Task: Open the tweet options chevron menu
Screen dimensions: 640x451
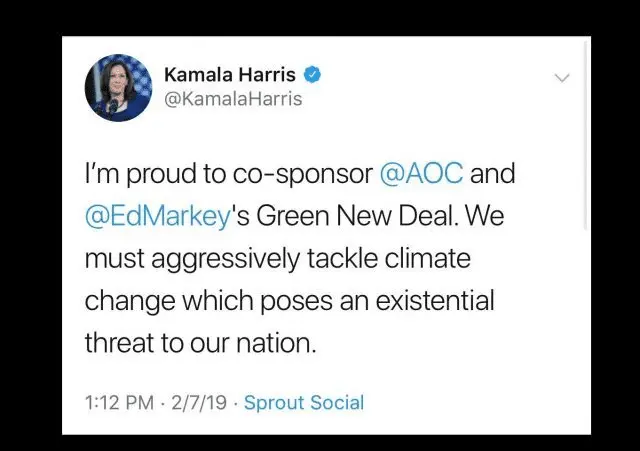Action: (562, 77)
